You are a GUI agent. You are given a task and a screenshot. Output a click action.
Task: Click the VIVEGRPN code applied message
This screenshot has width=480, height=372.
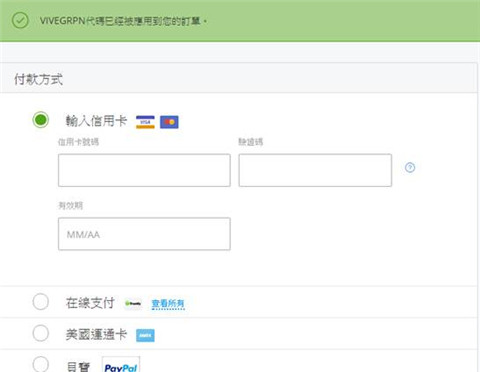click(x=123, y=21)
